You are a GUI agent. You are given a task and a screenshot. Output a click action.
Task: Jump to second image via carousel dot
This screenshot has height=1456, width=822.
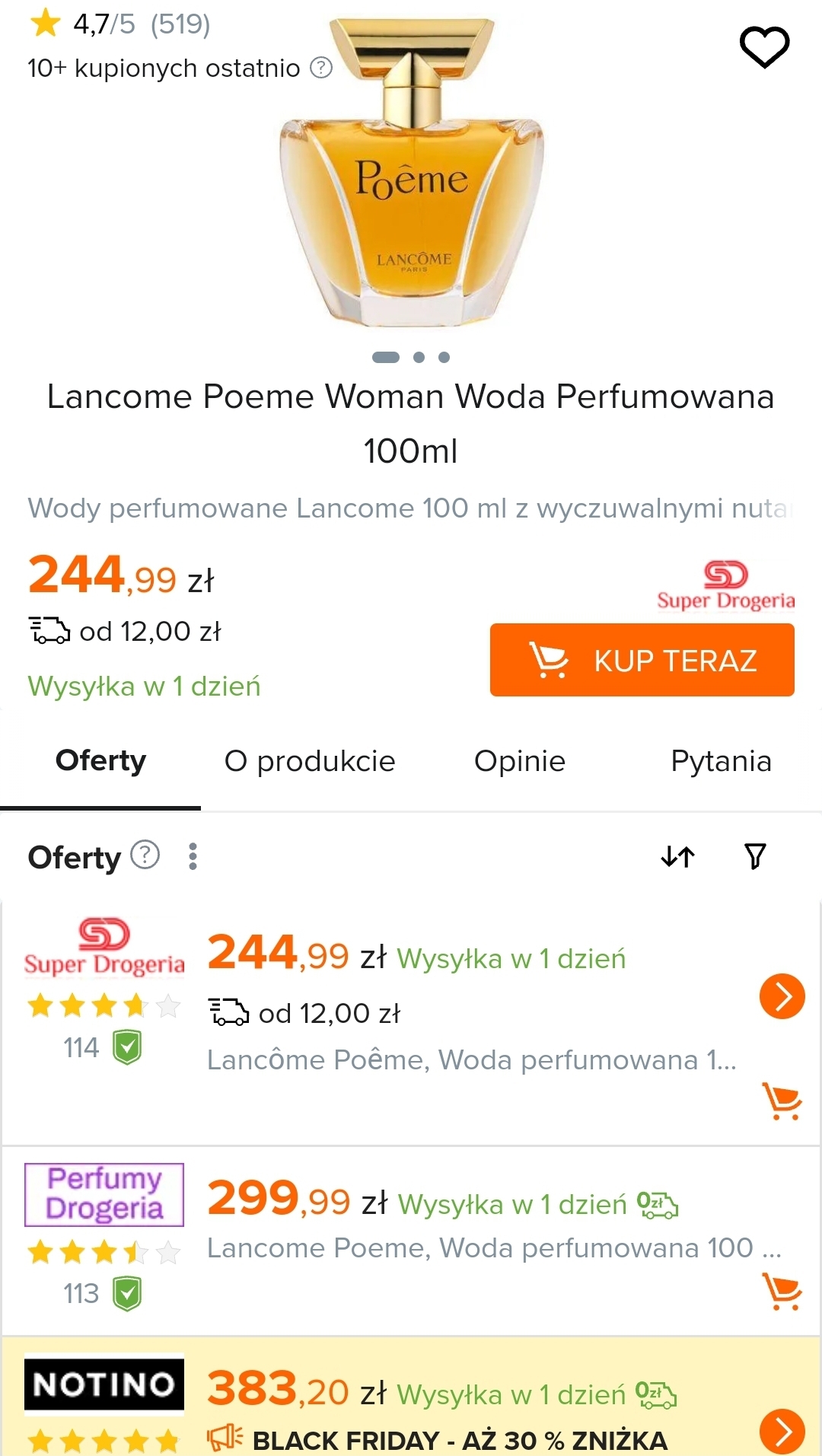[x=419, y=357]
